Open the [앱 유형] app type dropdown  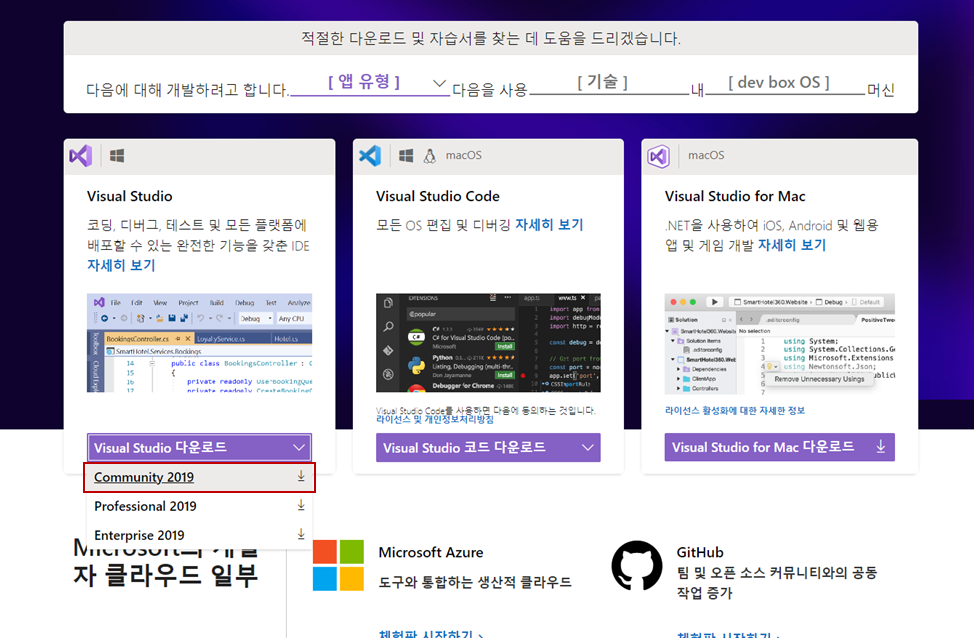[370, 83]
